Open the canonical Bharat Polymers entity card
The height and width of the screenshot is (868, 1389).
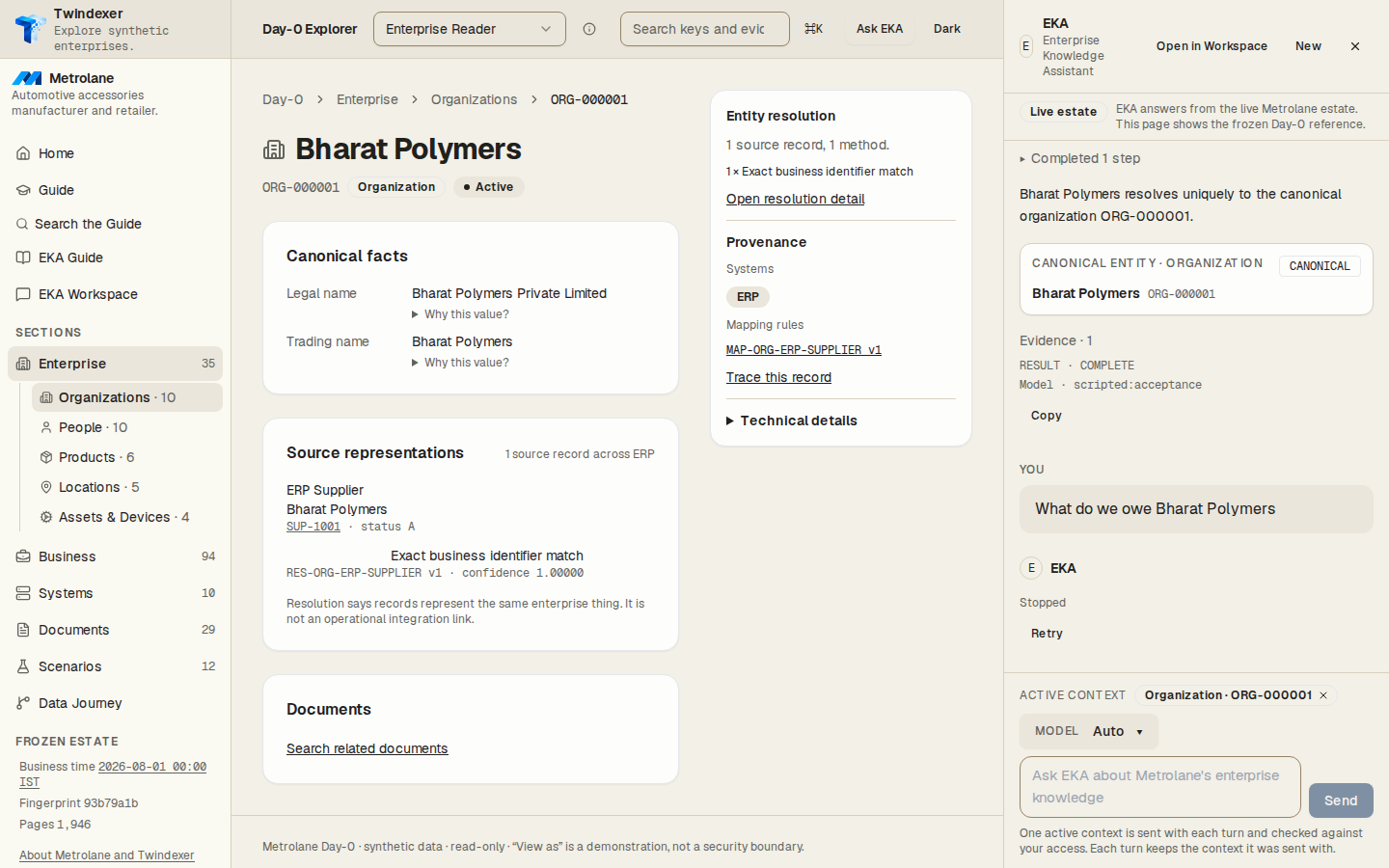[x=1196, y=279]
